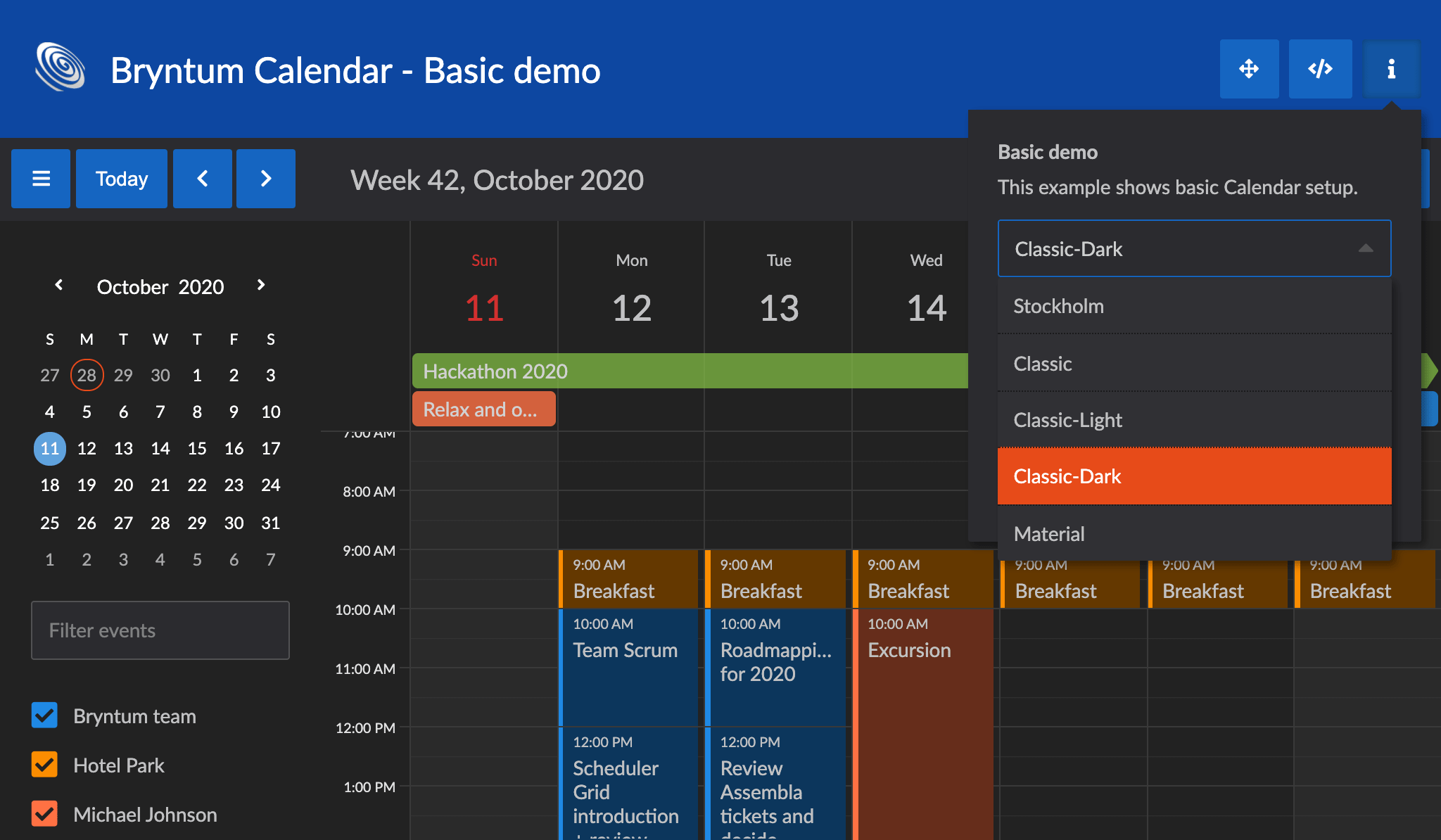The image size is (1441, 840).
Task: Select October 11 in mini calendar
Action: 50,448
